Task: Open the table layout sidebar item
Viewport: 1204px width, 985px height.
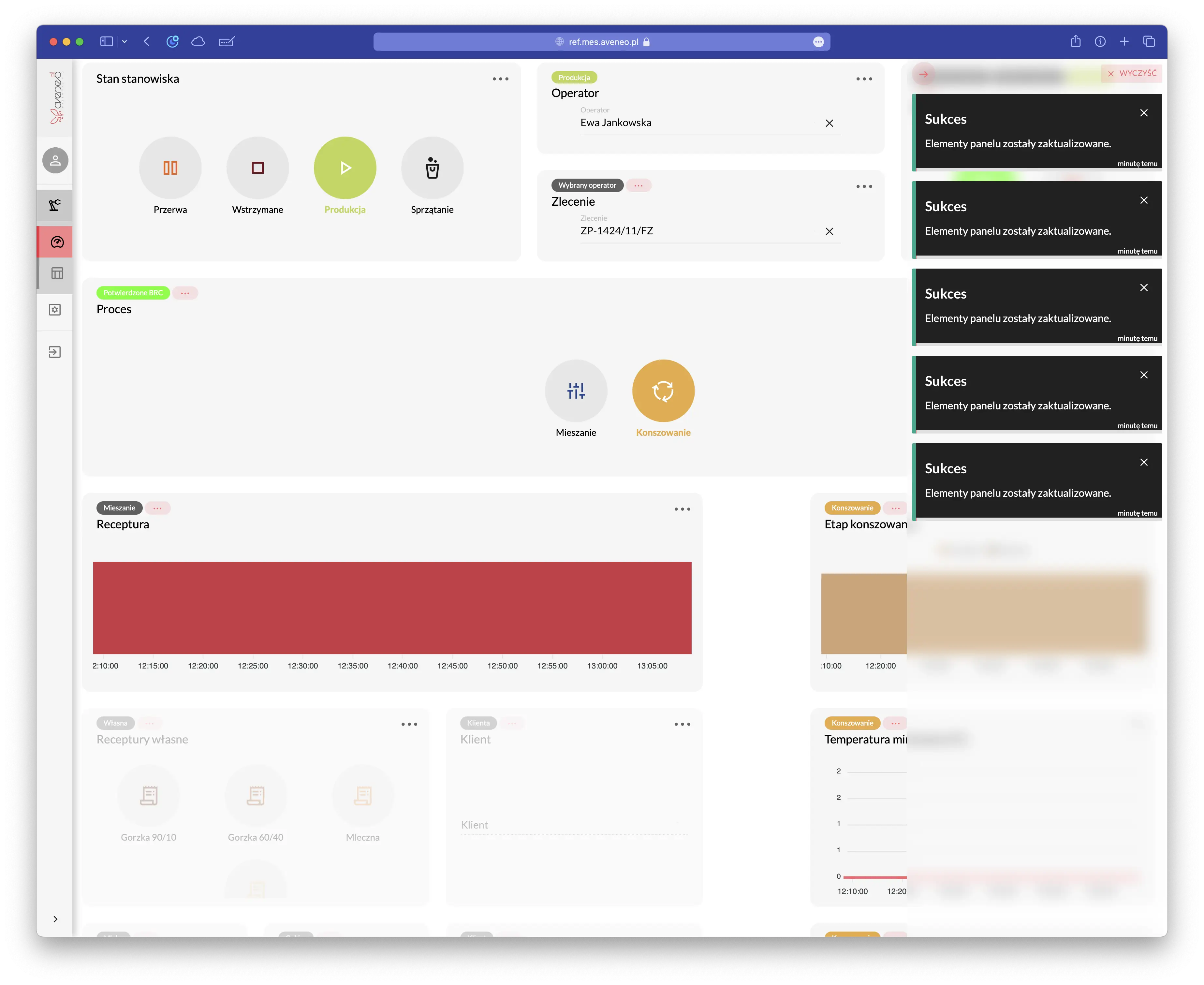Action: tap(57, 273)
